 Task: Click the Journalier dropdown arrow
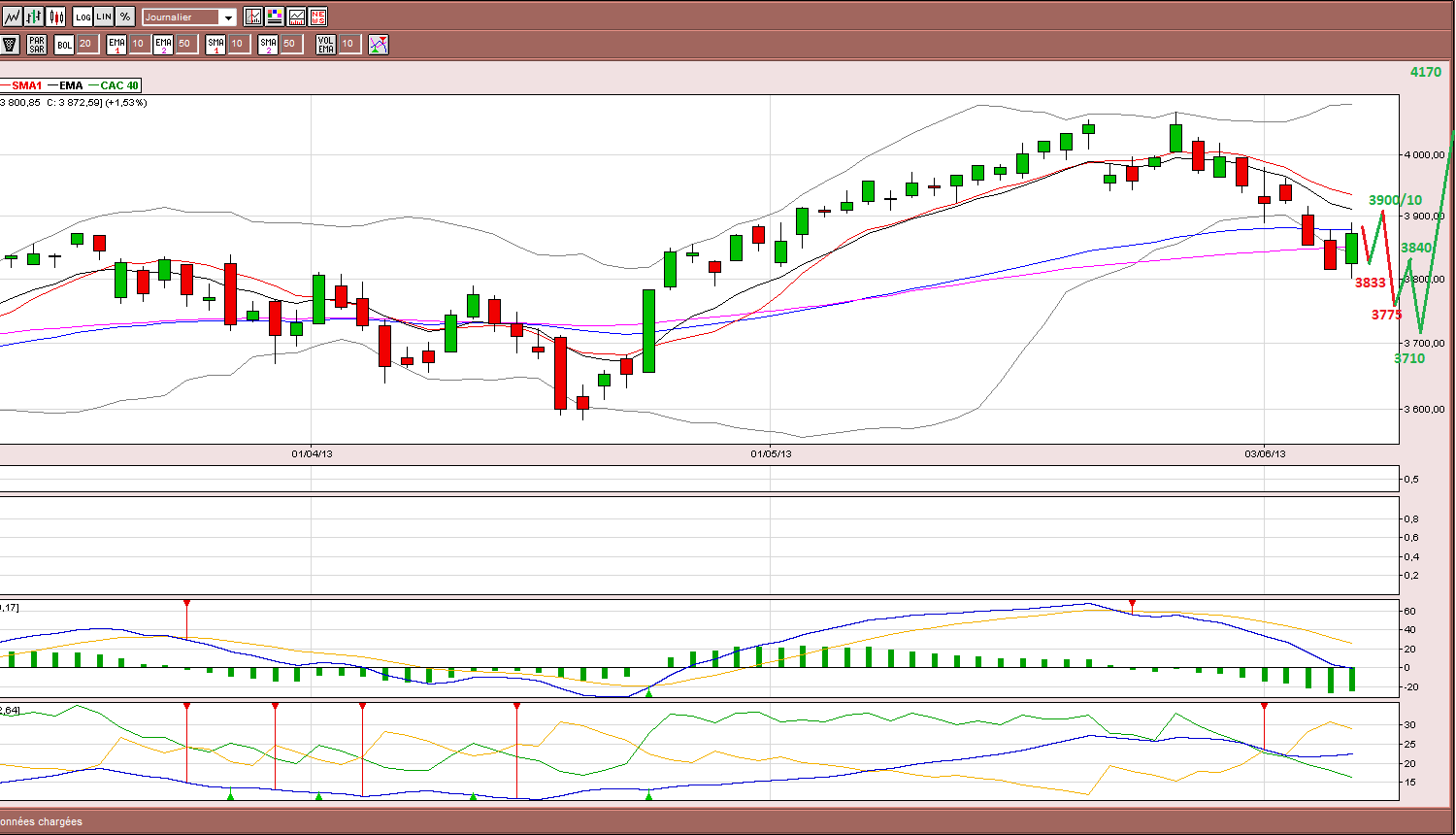[228, 17]
